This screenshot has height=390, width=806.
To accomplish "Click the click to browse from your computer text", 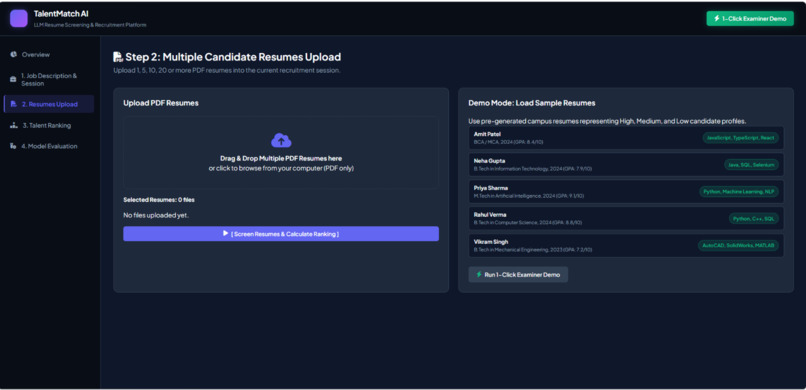I will pos(281,168).
